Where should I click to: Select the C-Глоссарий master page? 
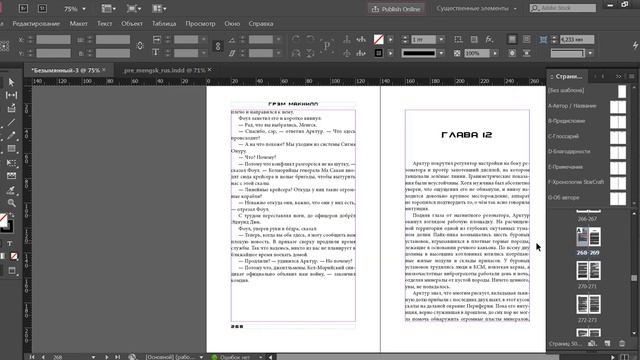tap(587, 136)
